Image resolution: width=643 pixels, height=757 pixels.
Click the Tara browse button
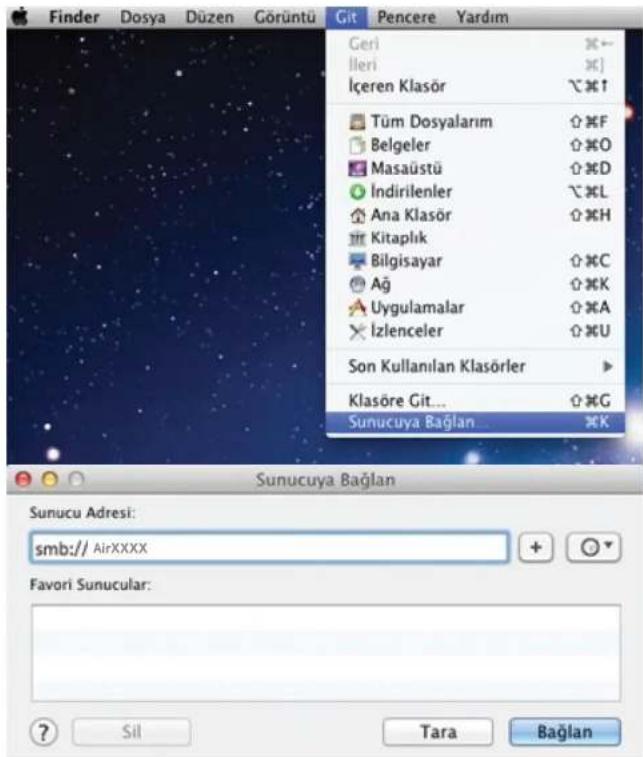click(x=438, y=732)
